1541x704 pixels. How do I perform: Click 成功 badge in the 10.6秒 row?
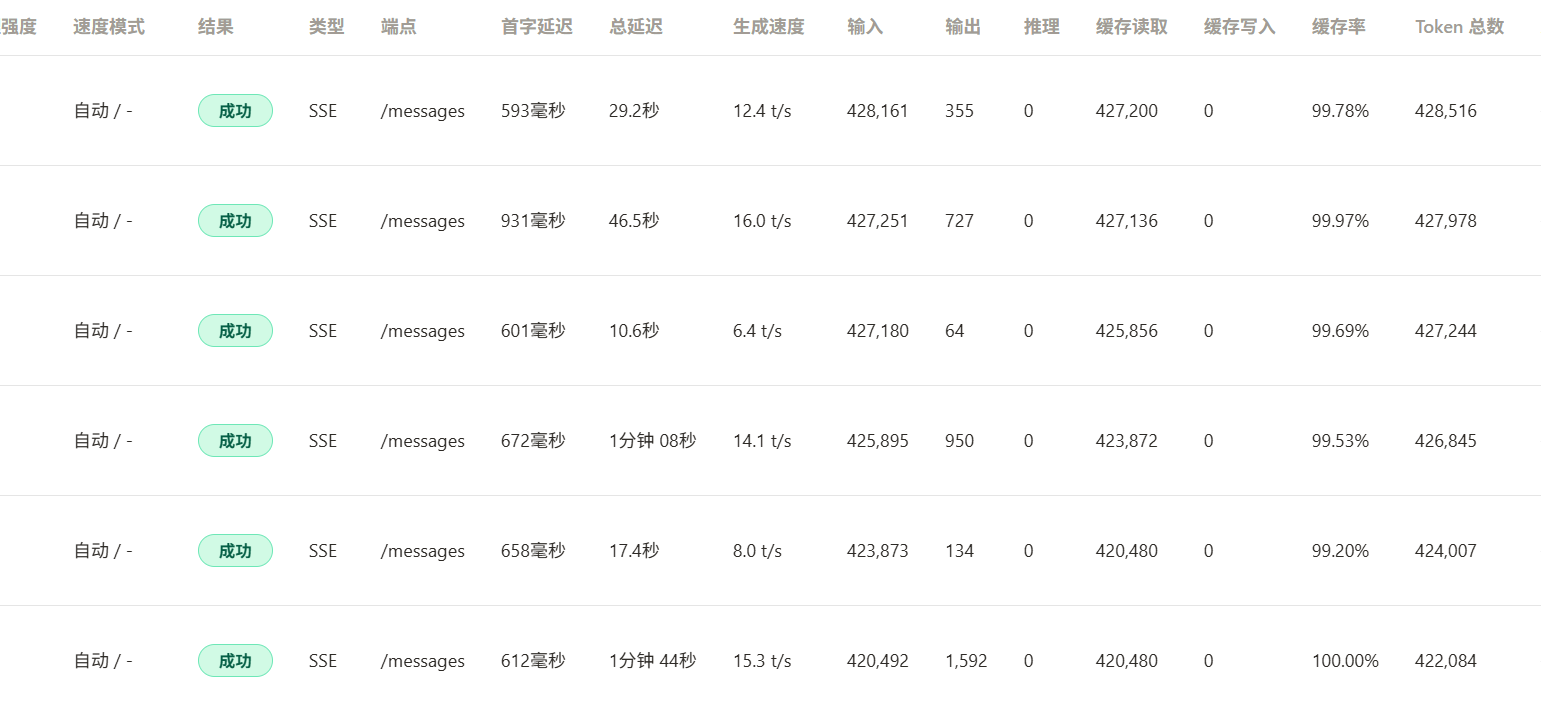click(x=235, y=331)
